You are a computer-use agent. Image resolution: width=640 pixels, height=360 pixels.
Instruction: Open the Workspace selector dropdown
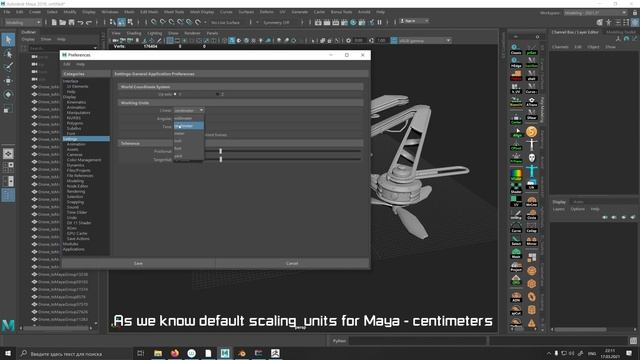[x=595, y=13]
